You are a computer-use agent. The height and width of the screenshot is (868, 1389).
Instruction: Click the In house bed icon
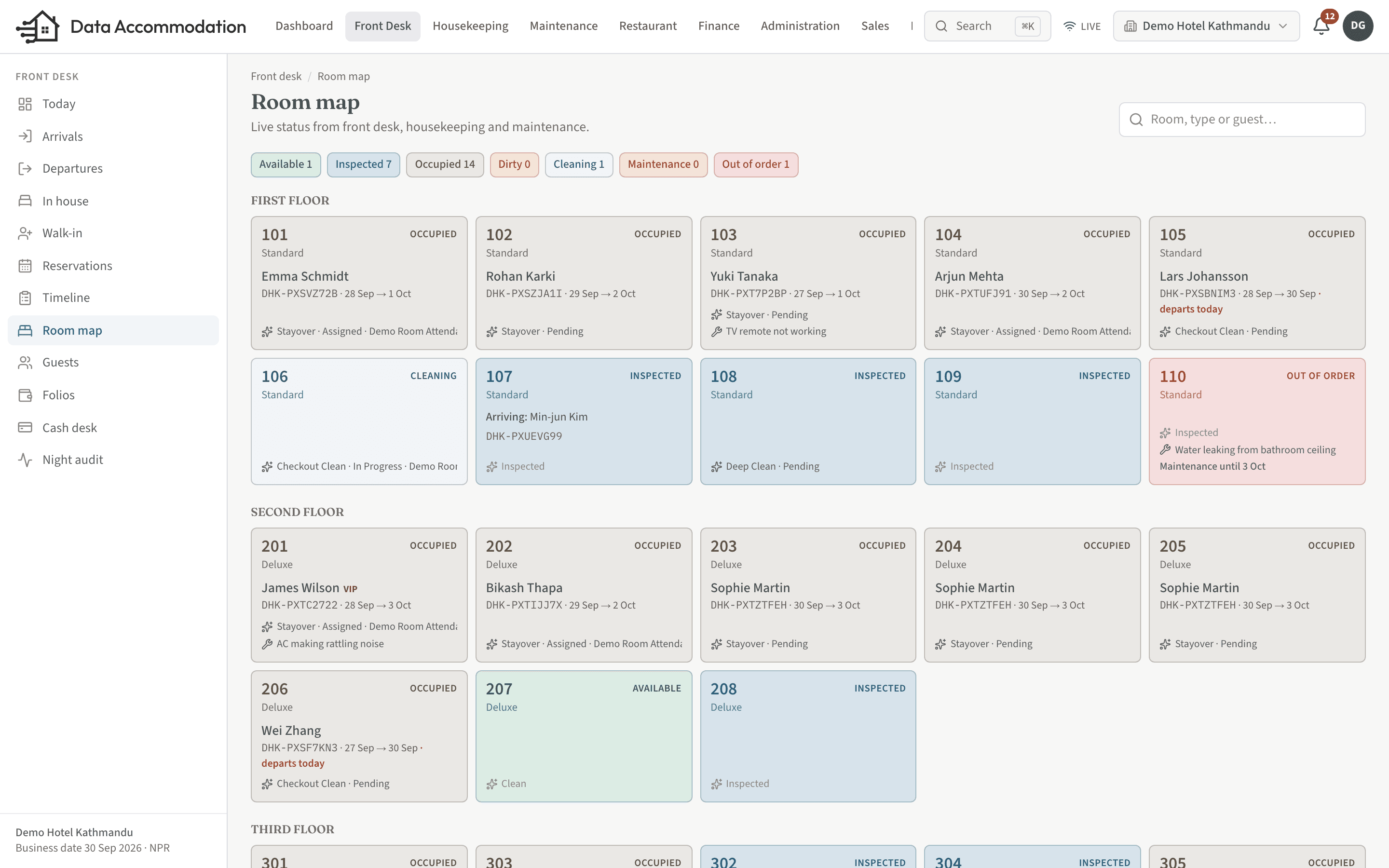click(25, 201)
